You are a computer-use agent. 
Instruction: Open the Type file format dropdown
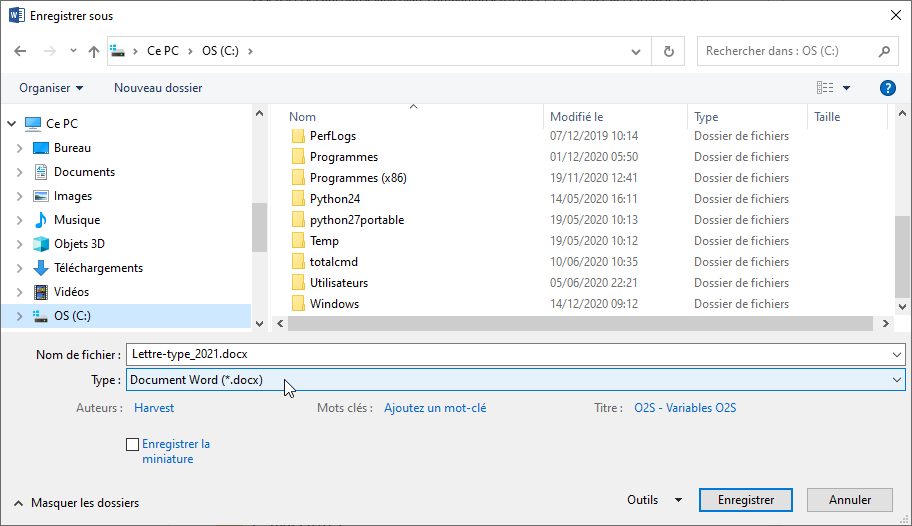click(x=515, y=380)
